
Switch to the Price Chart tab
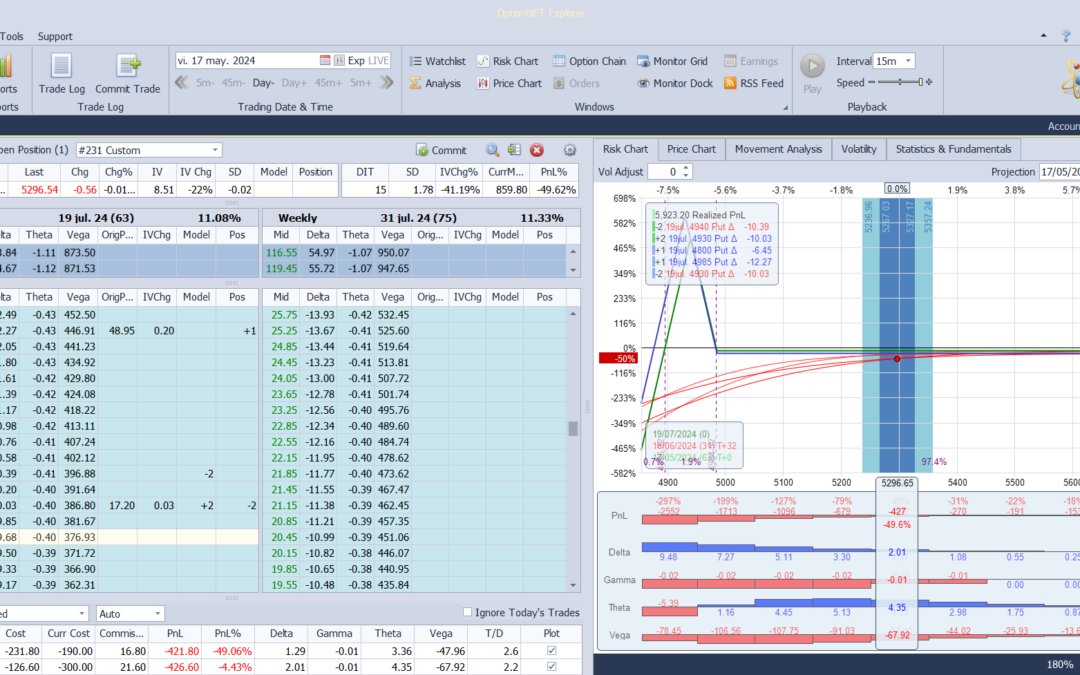click(x=692, y=149)
